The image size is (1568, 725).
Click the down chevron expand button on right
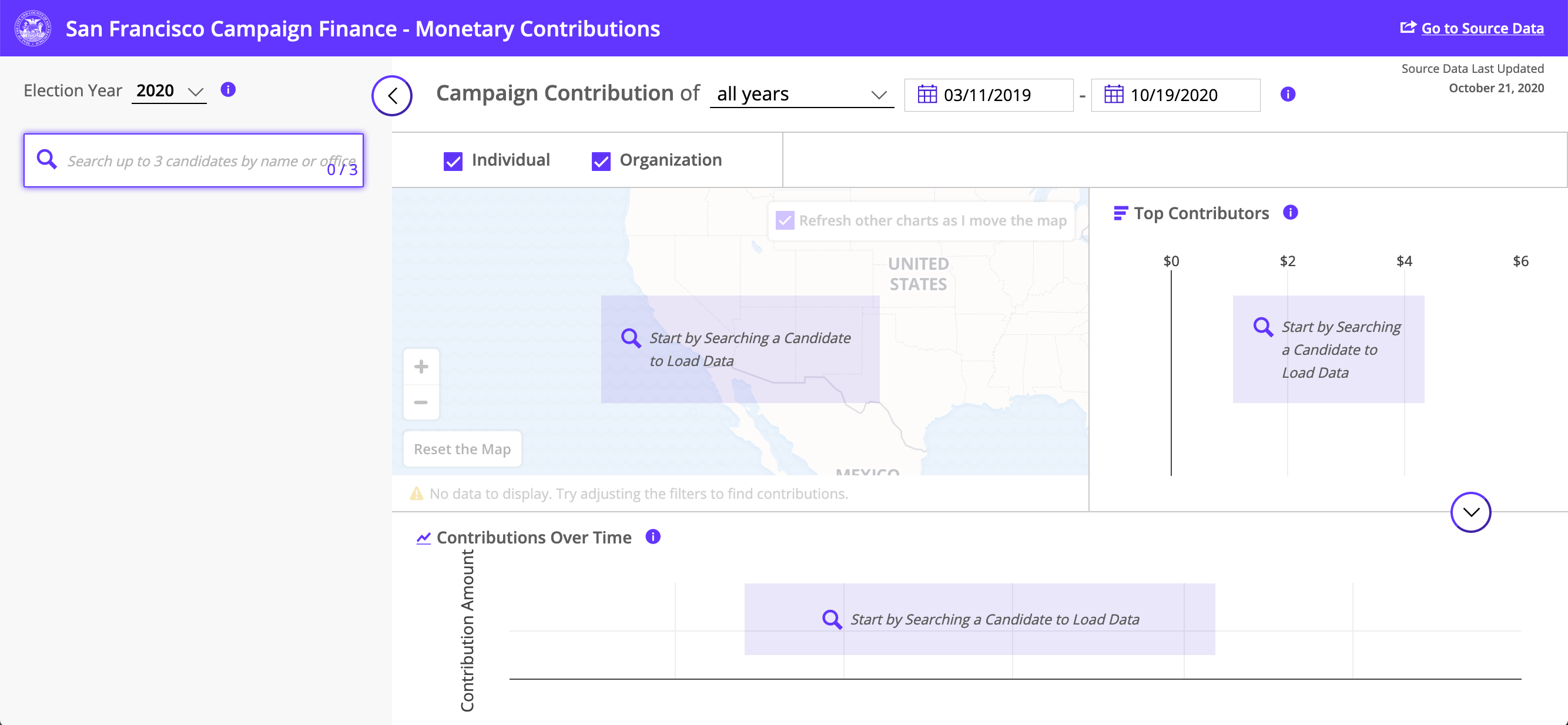tap(1470, 512)
